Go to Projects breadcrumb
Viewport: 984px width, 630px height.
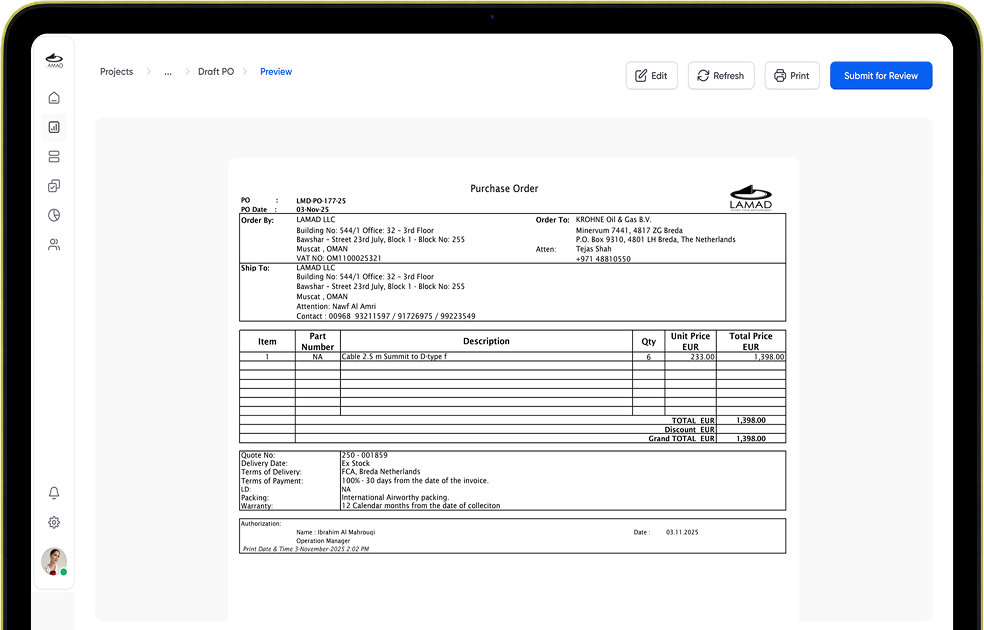117,72
